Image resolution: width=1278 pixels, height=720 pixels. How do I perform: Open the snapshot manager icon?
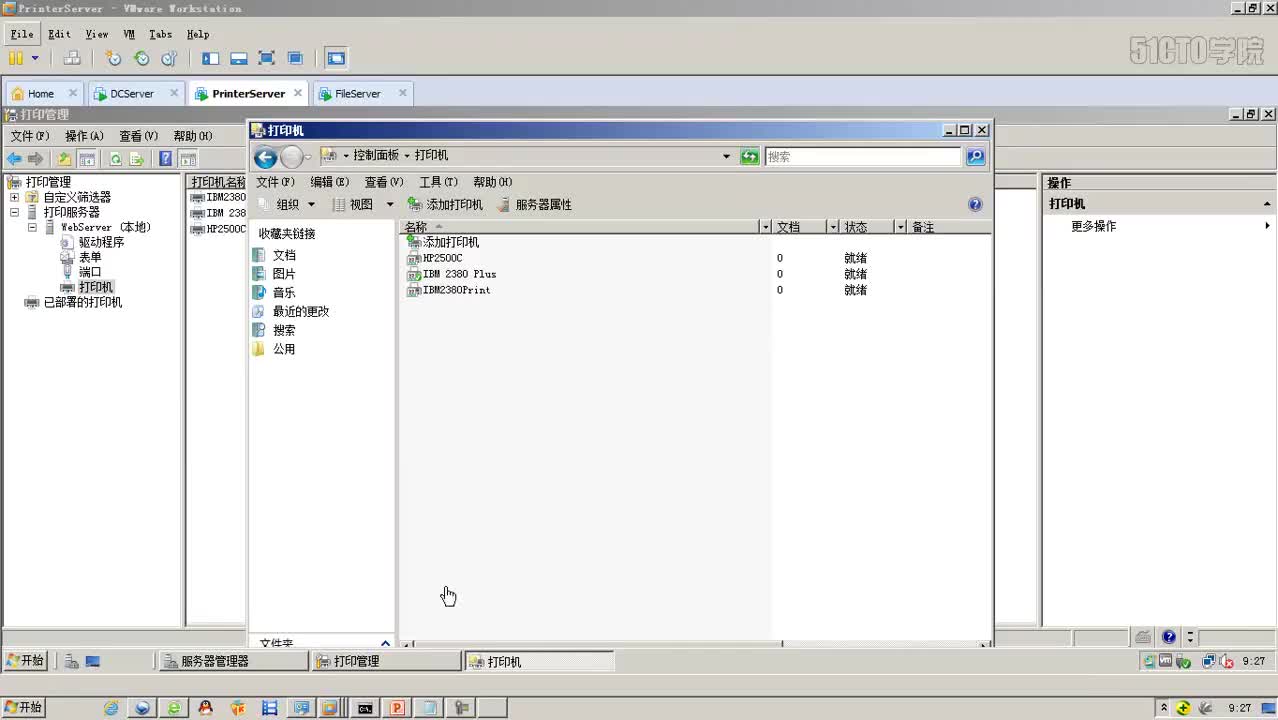pos(169,58)
